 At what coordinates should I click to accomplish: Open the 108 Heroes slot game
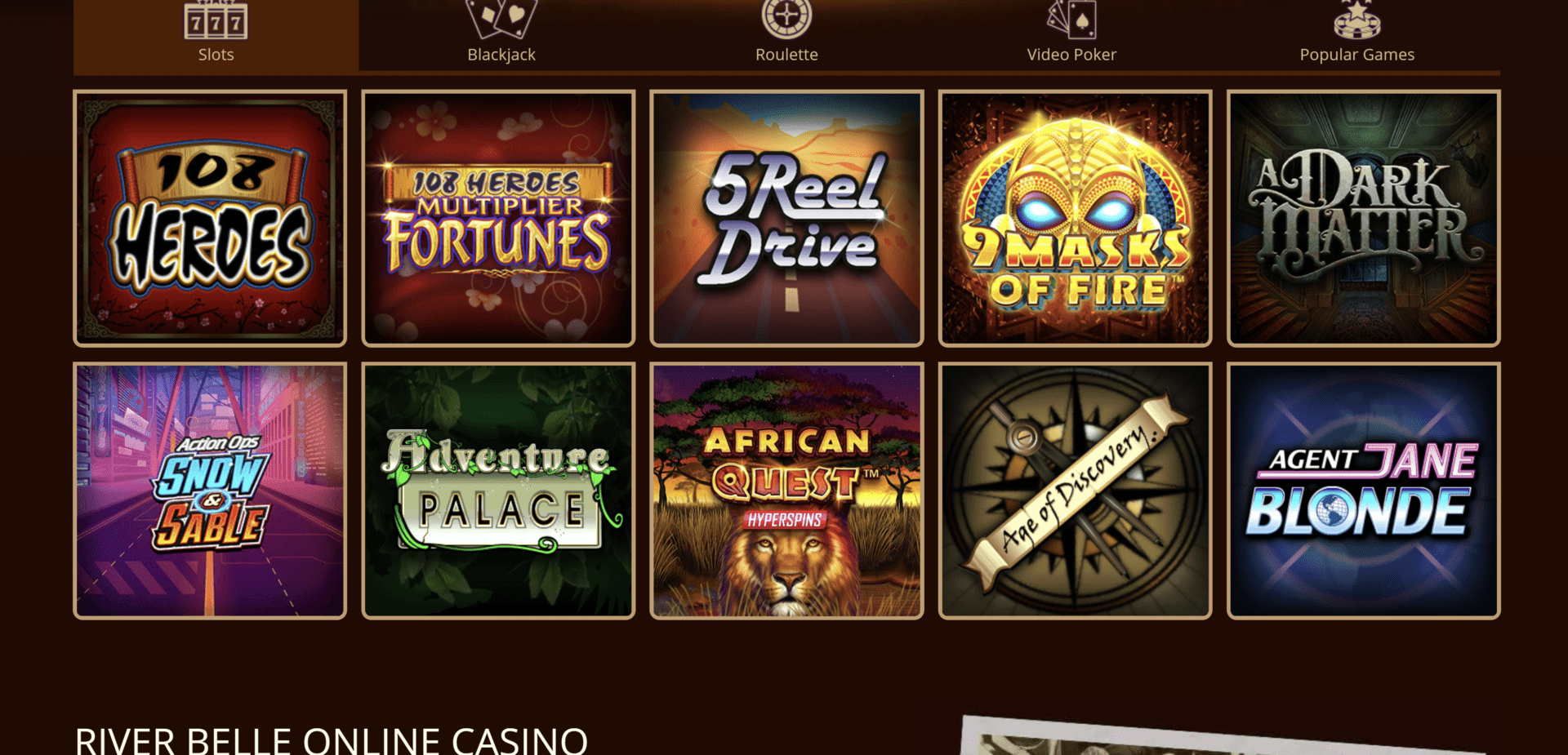click(210, 218)
